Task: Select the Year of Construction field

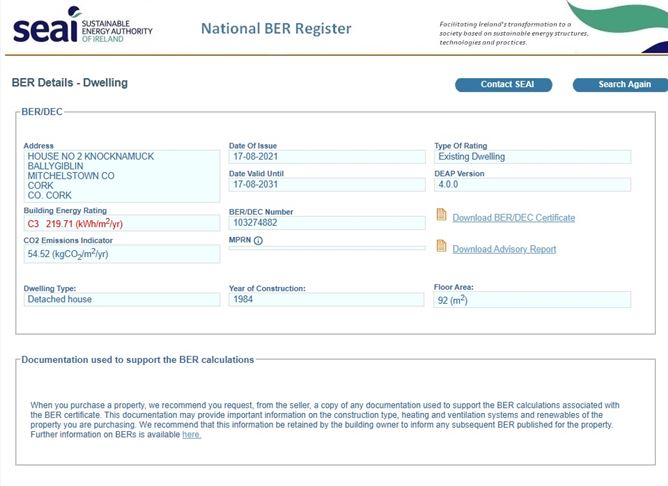Action: click(x=326, y=300)
